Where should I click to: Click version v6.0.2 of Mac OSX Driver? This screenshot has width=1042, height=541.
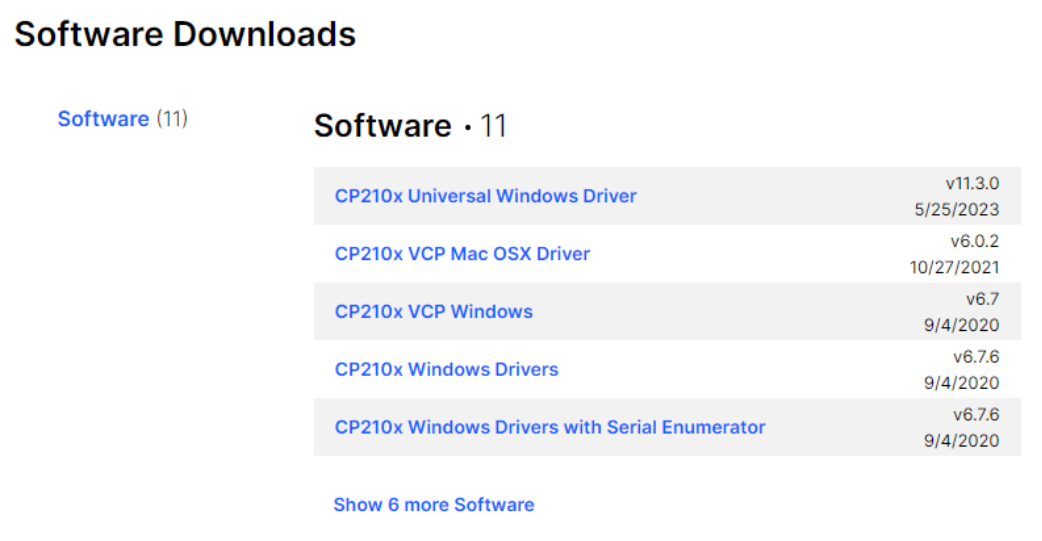974,242
